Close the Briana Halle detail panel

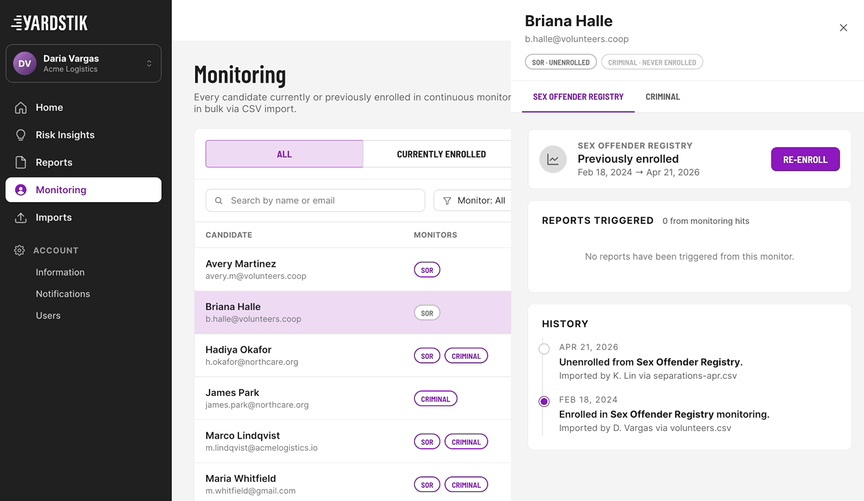tap(843, 28)
